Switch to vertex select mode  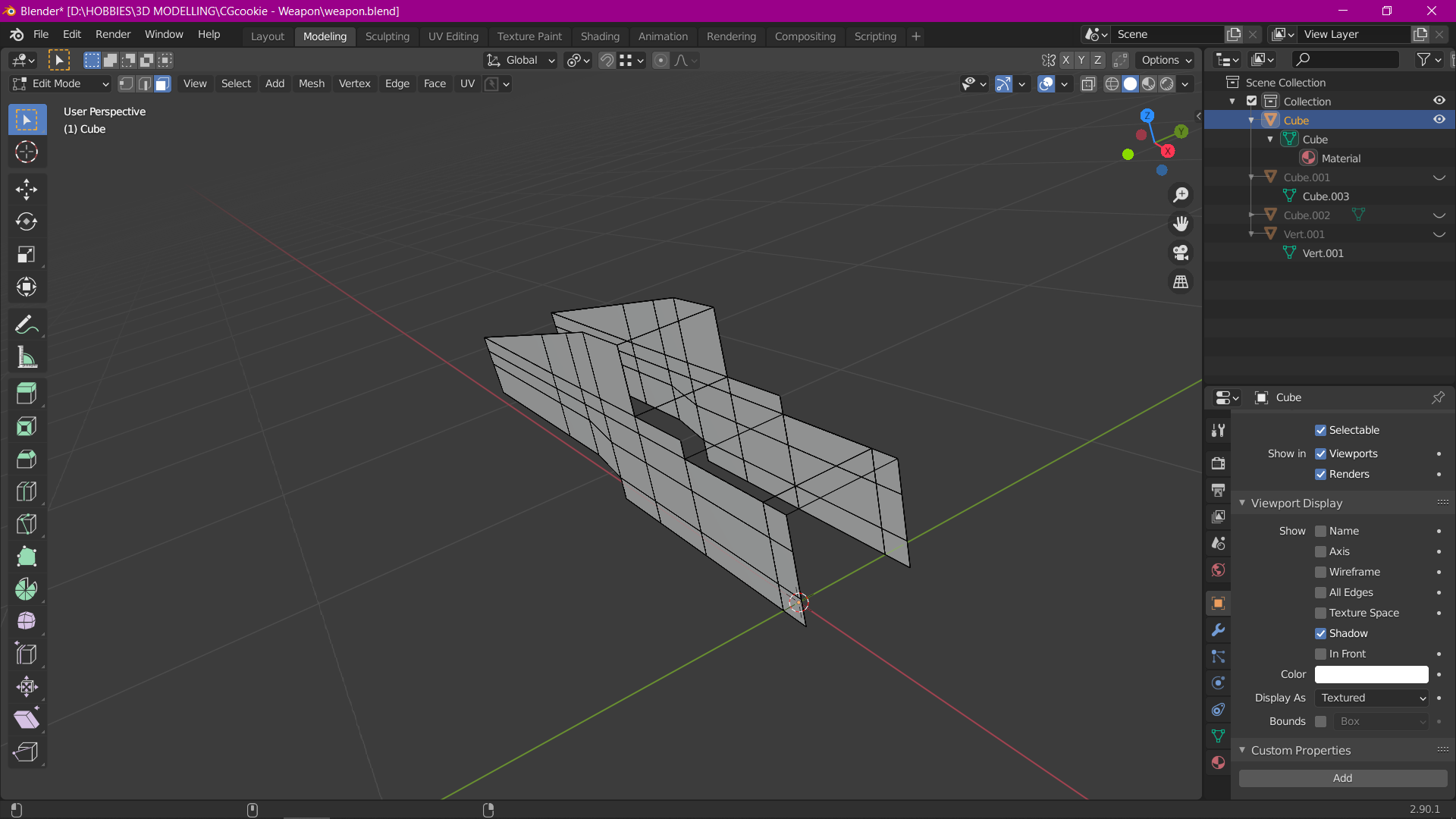127,84
